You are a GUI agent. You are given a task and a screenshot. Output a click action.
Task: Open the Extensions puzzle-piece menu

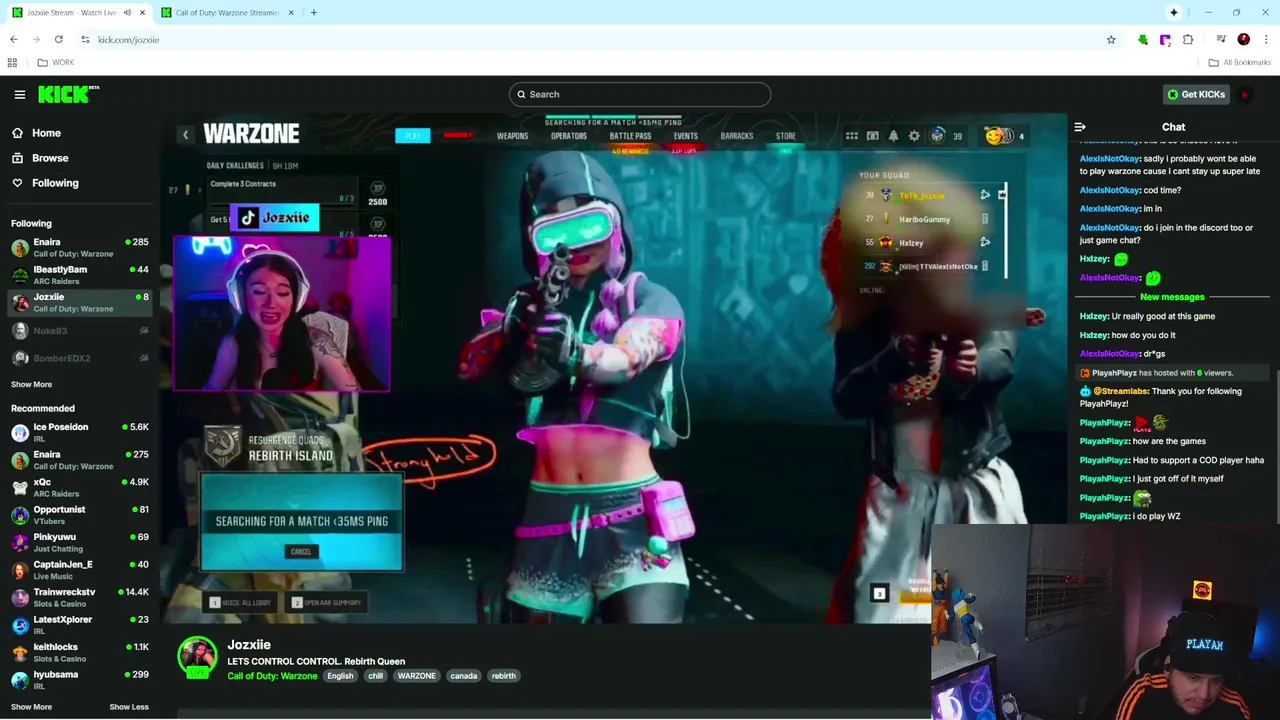tap(1188, 39)
